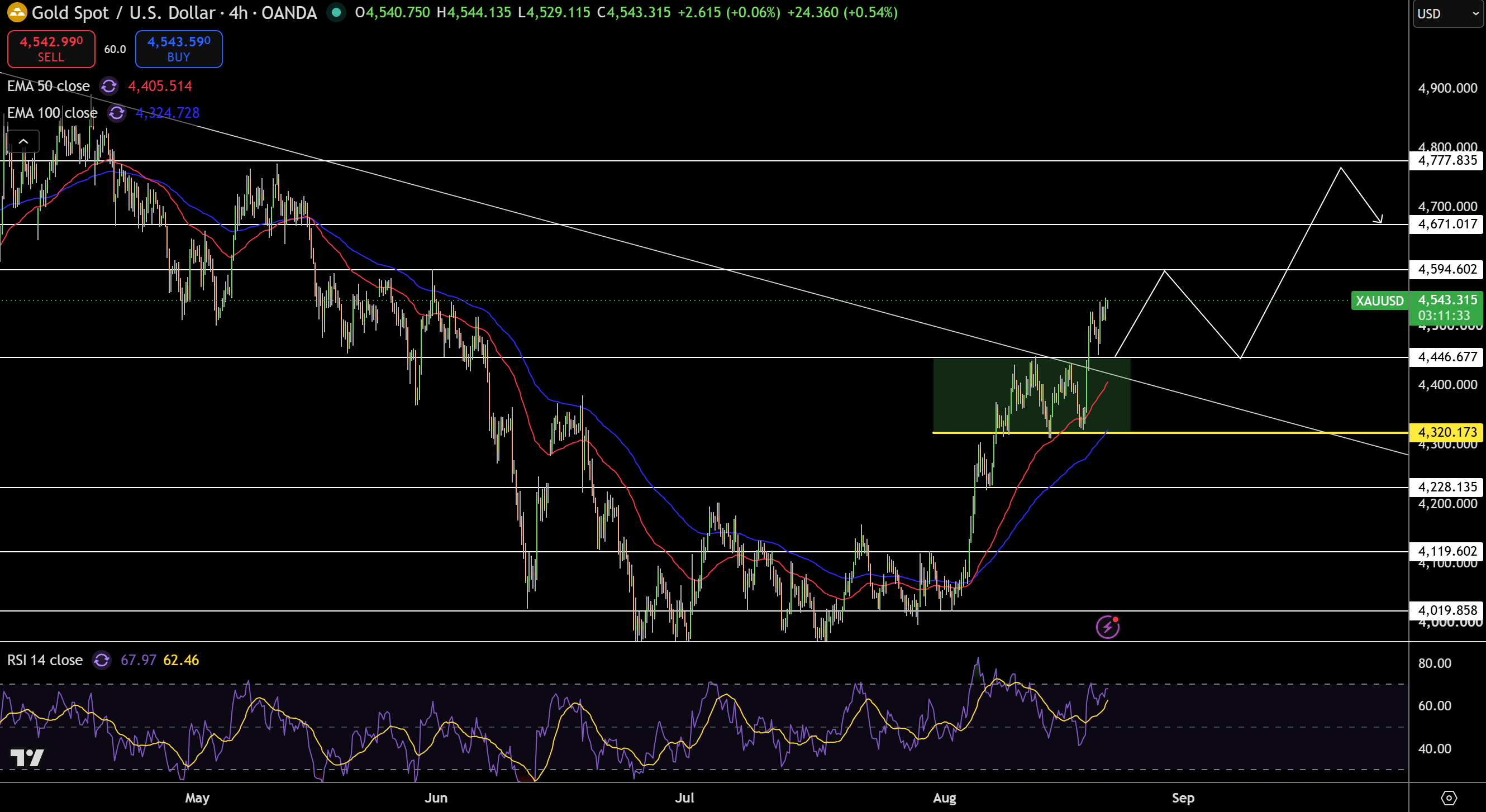
Task: Open chart settings gear icon bottom right
Action: [x=1449, y=797]
